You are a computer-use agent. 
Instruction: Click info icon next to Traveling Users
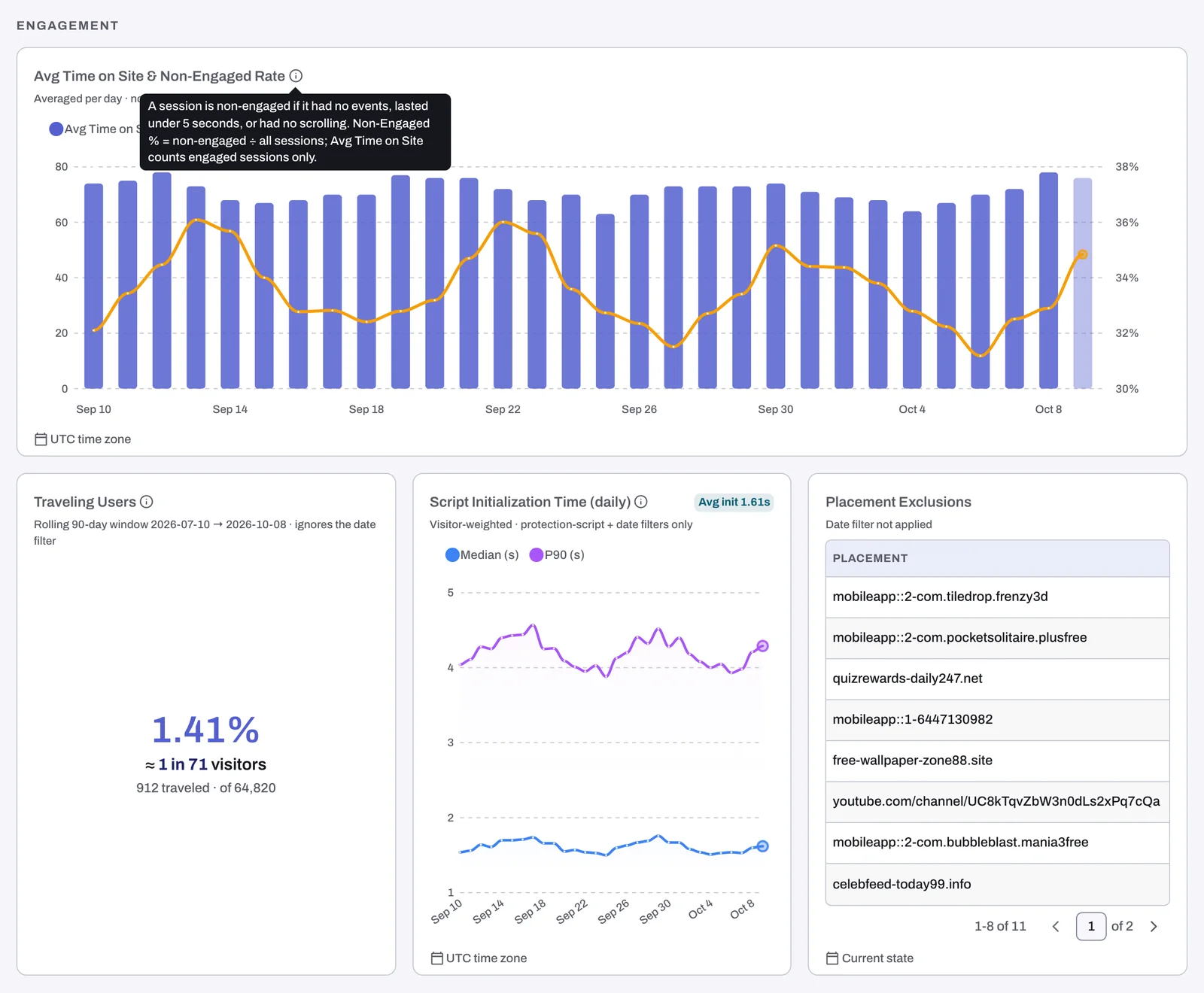(147, 502)
